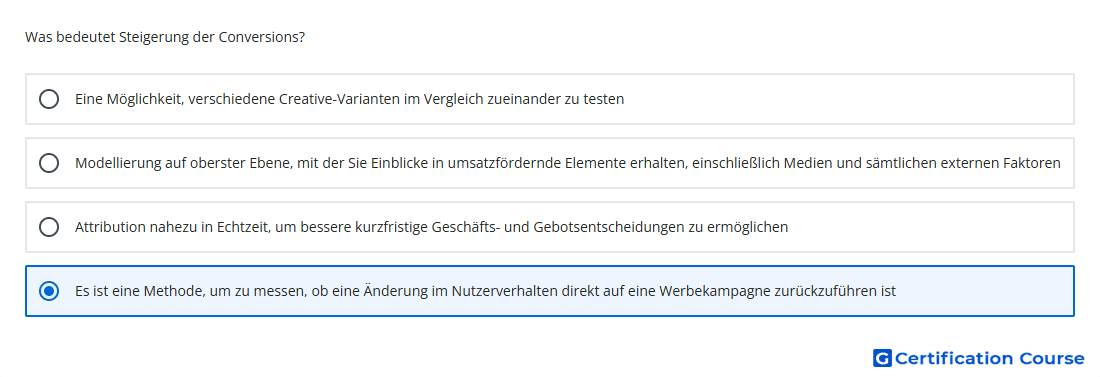Click the answer text Attribution nahezu in Echtzeit
This screenshot has width=1100, height=377.
click(431, 227)
